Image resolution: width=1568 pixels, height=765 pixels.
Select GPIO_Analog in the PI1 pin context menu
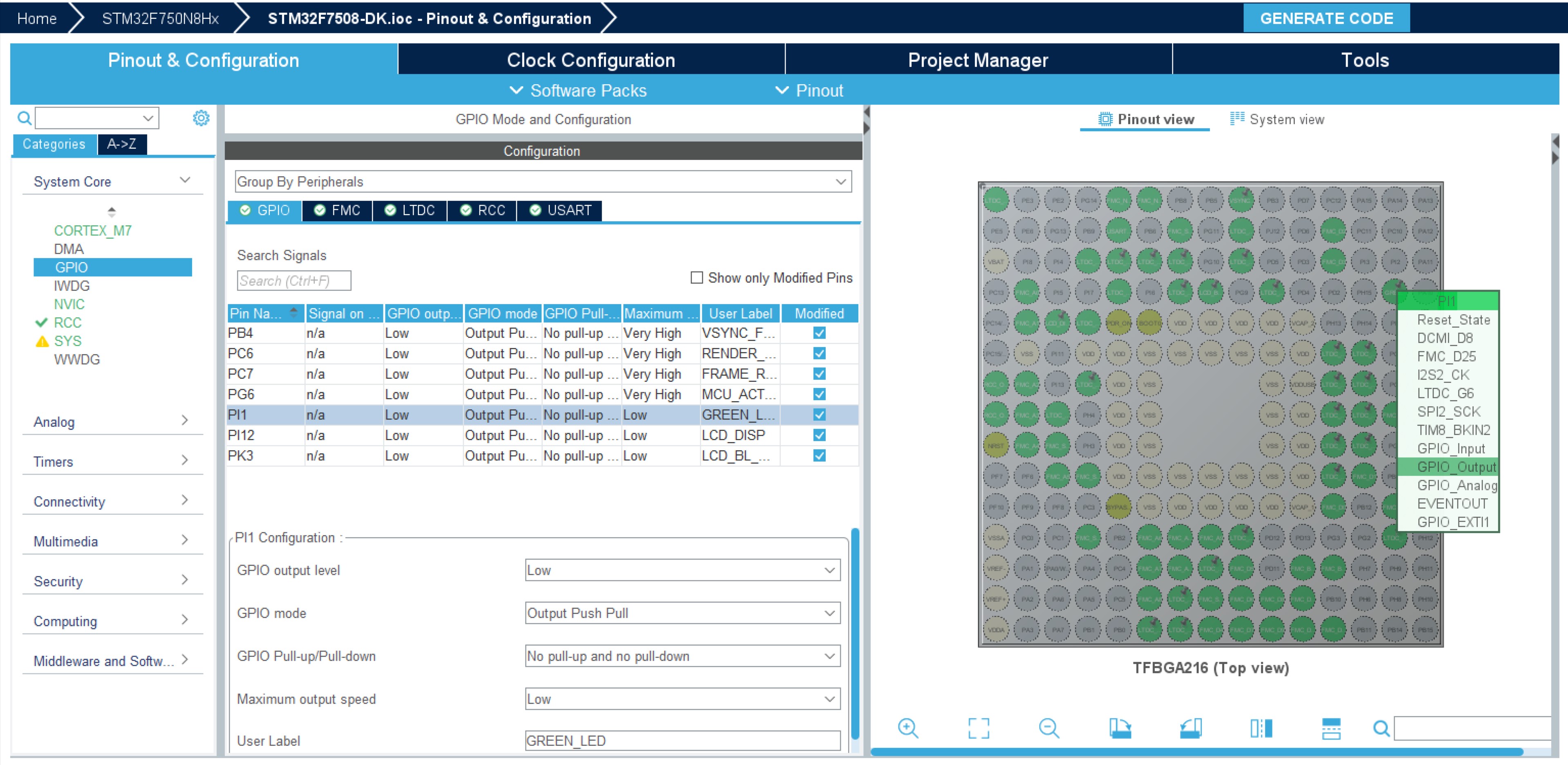point(1456,485)
